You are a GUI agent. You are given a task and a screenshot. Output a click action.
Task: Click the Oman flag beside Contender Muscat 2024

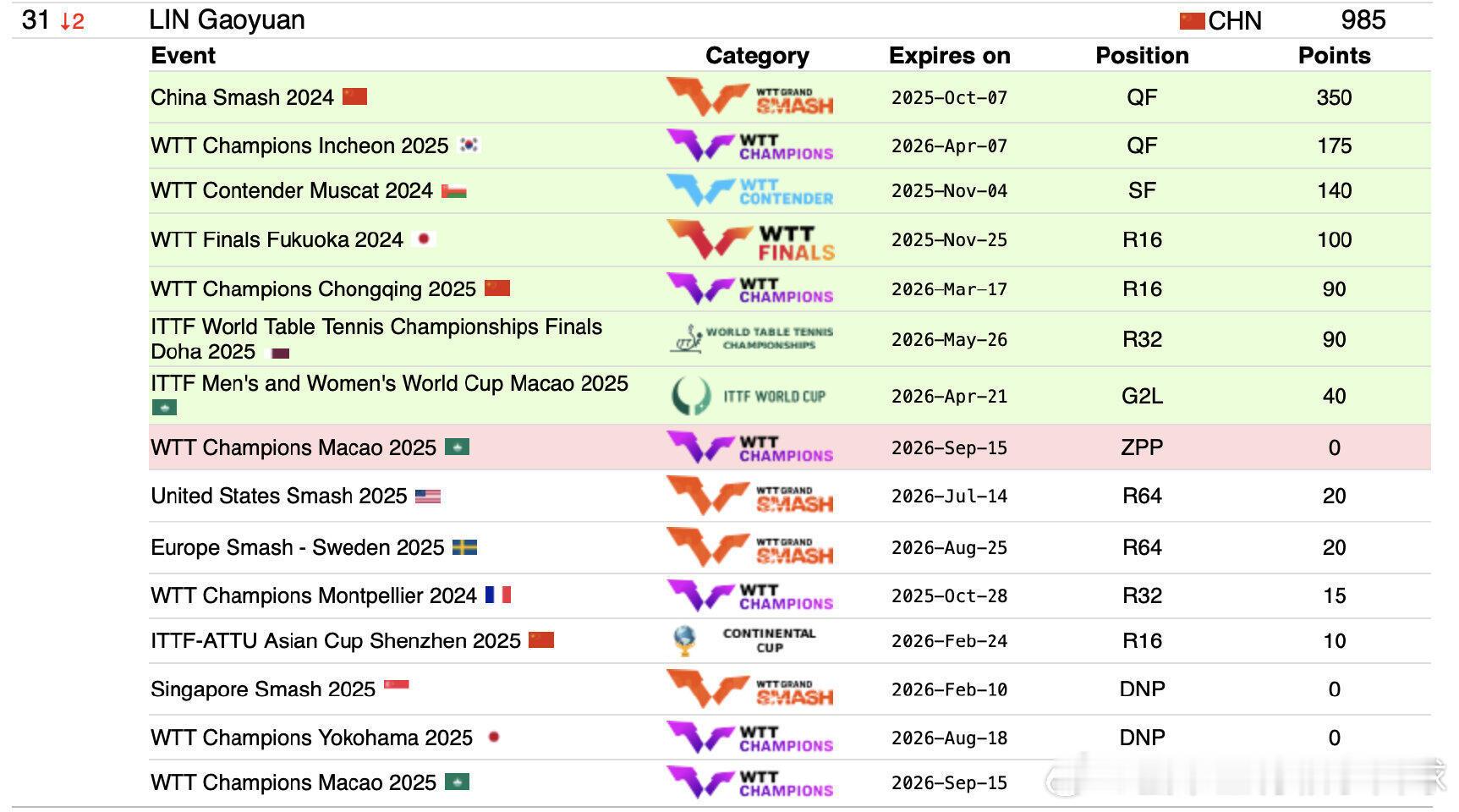coord(453,191)
